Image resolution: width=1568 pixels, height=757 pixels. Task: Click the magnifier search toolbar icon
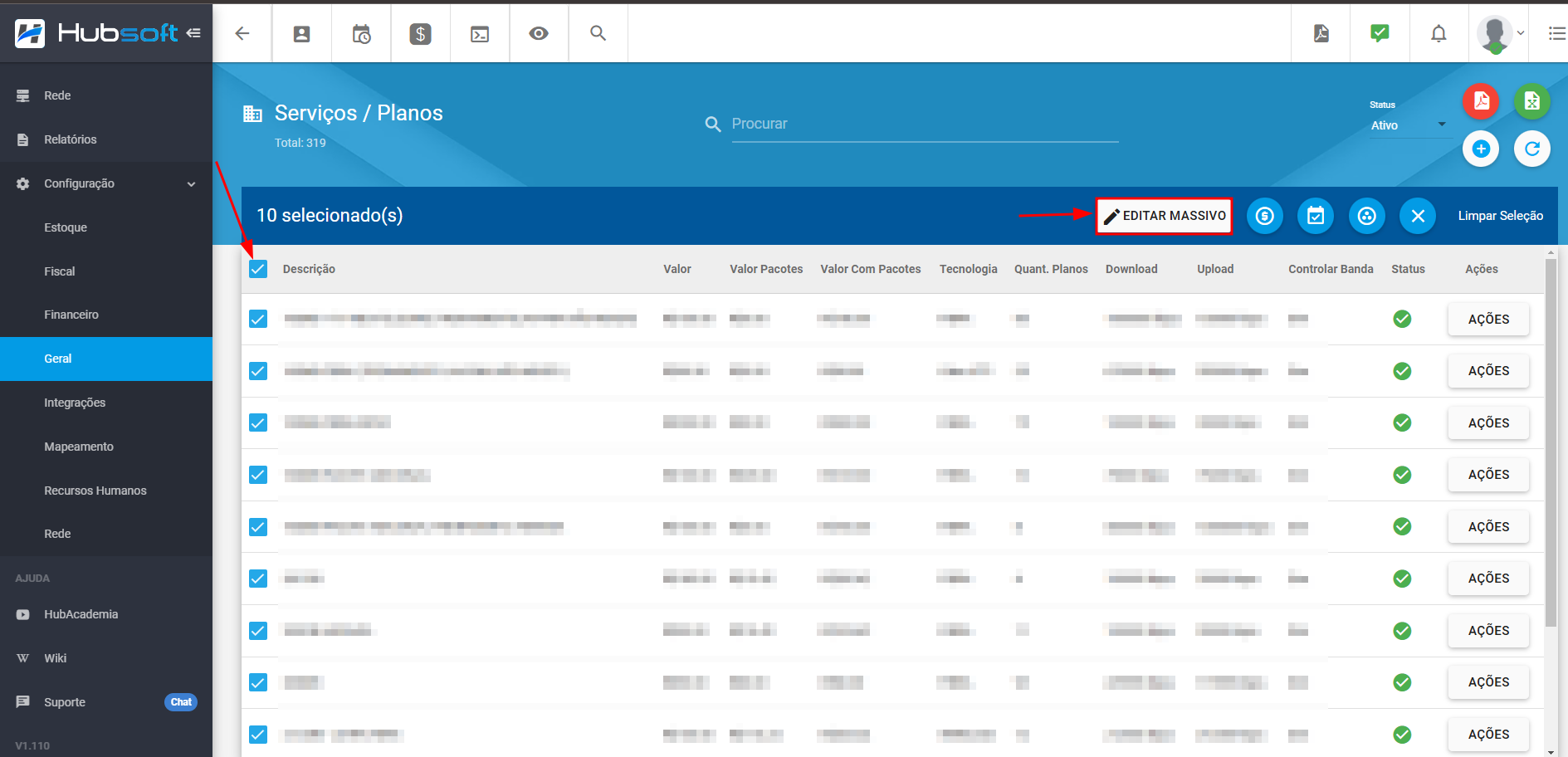598,33
